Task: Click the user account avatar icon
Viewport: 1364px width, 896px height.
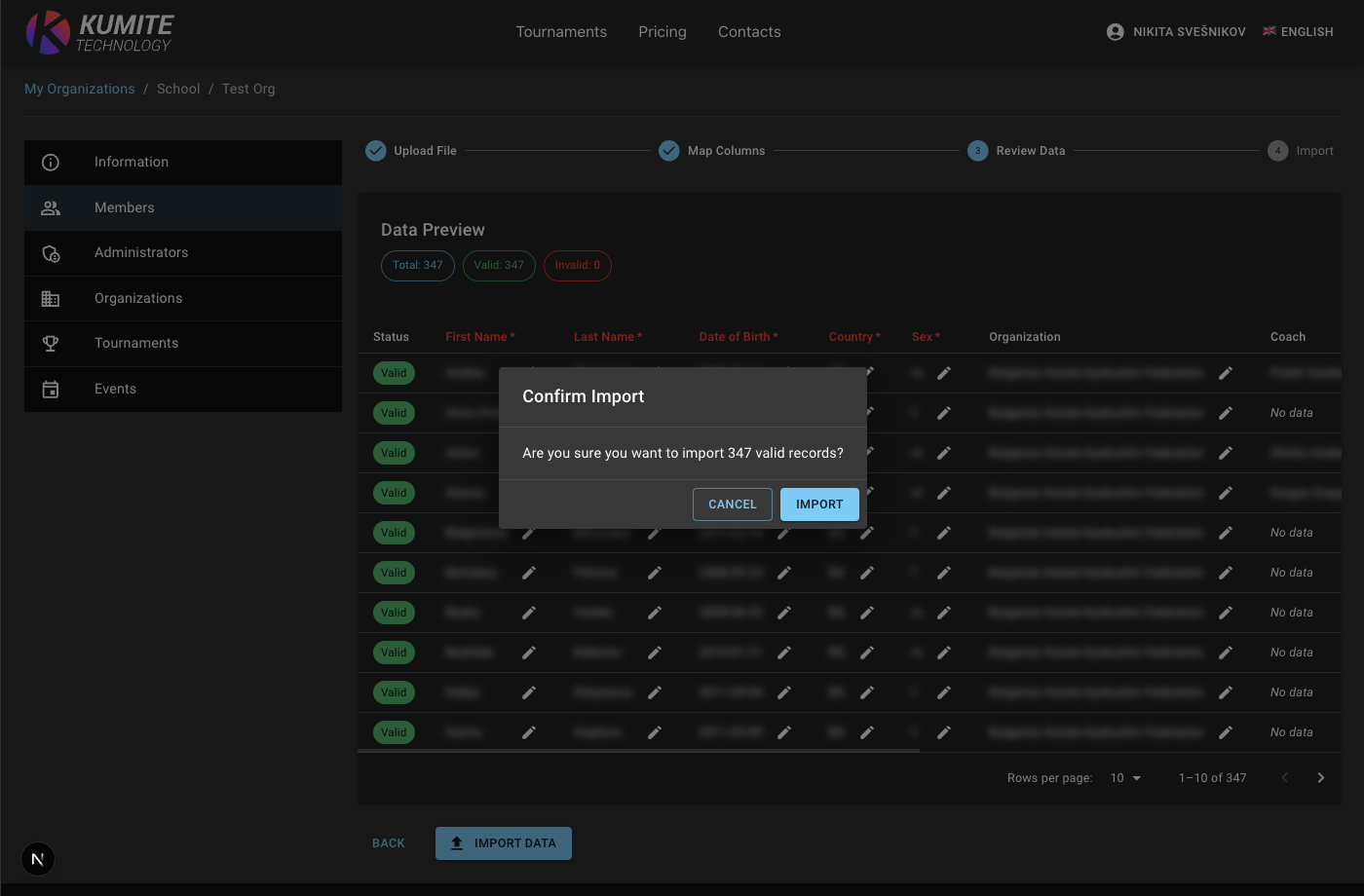Action: (x=1116, y=32)
